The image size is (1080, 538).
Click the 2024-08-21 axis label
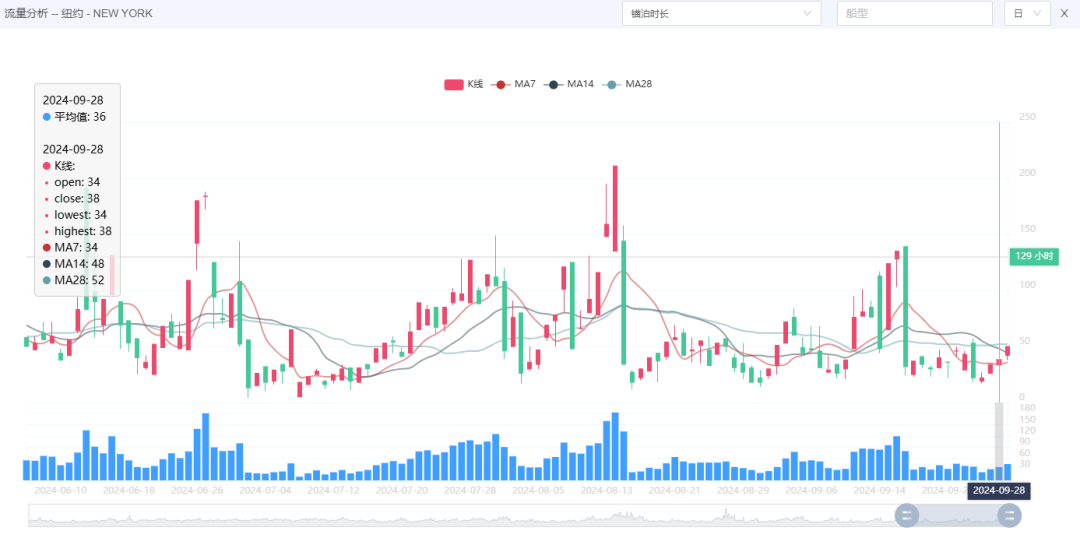[674, 490]
